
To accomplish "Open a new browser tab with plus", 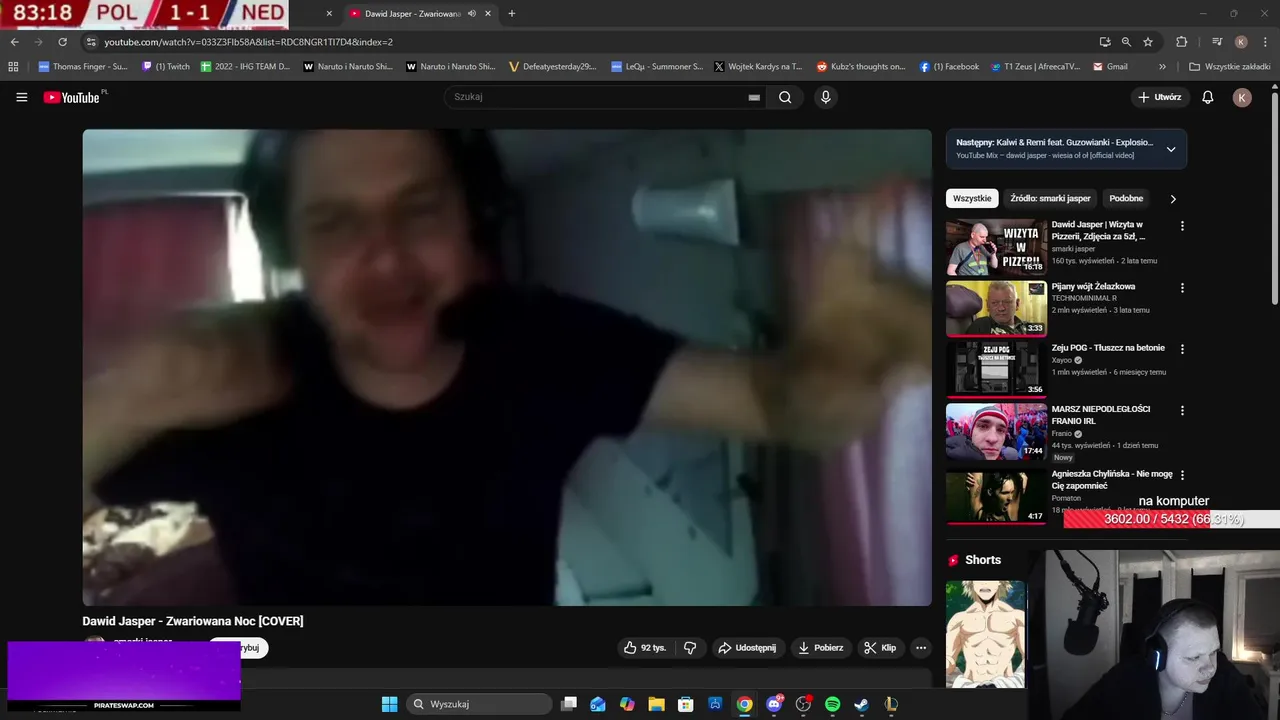I will [x=512, y=14].
